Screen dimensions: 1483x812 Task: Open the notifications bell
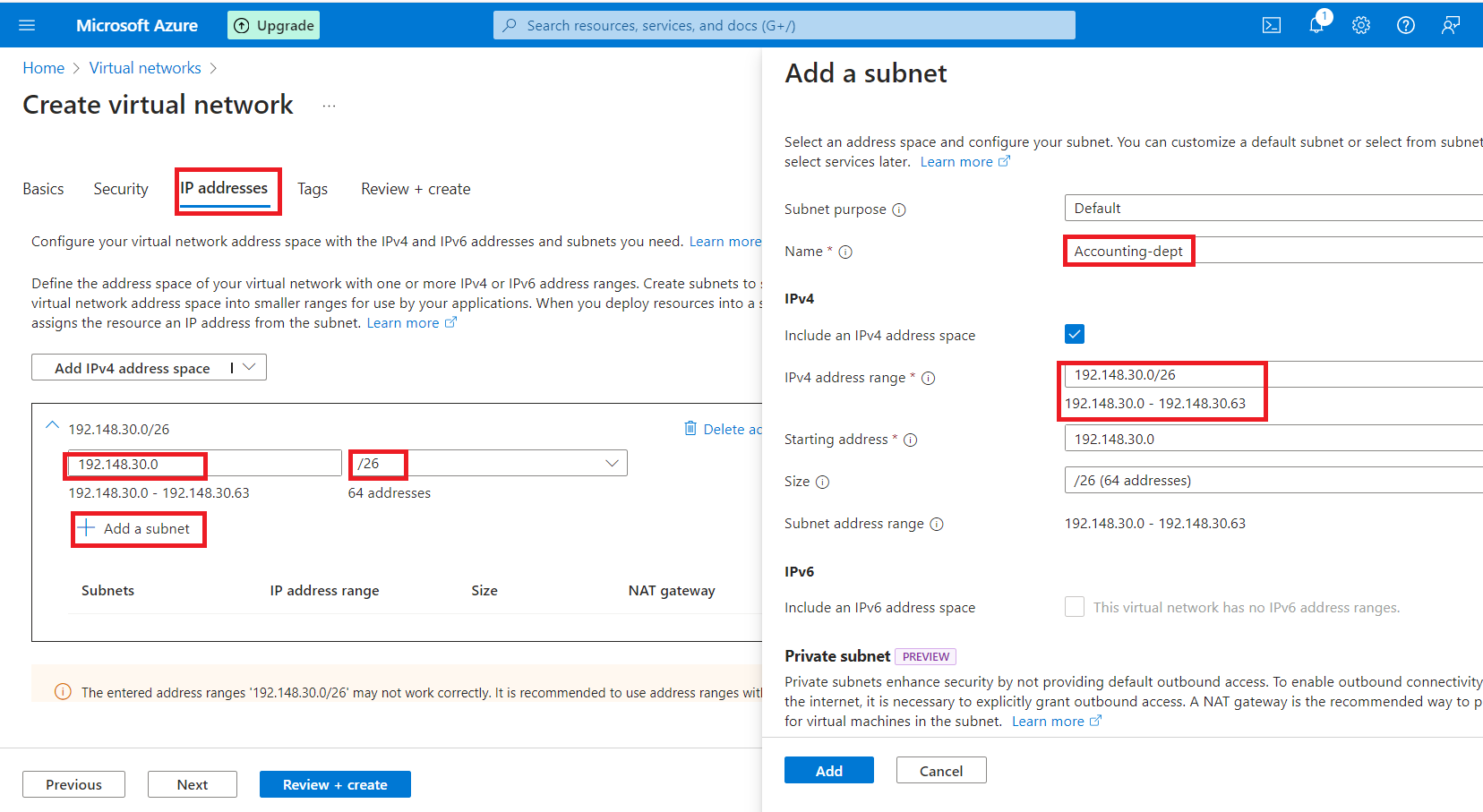1316,25
